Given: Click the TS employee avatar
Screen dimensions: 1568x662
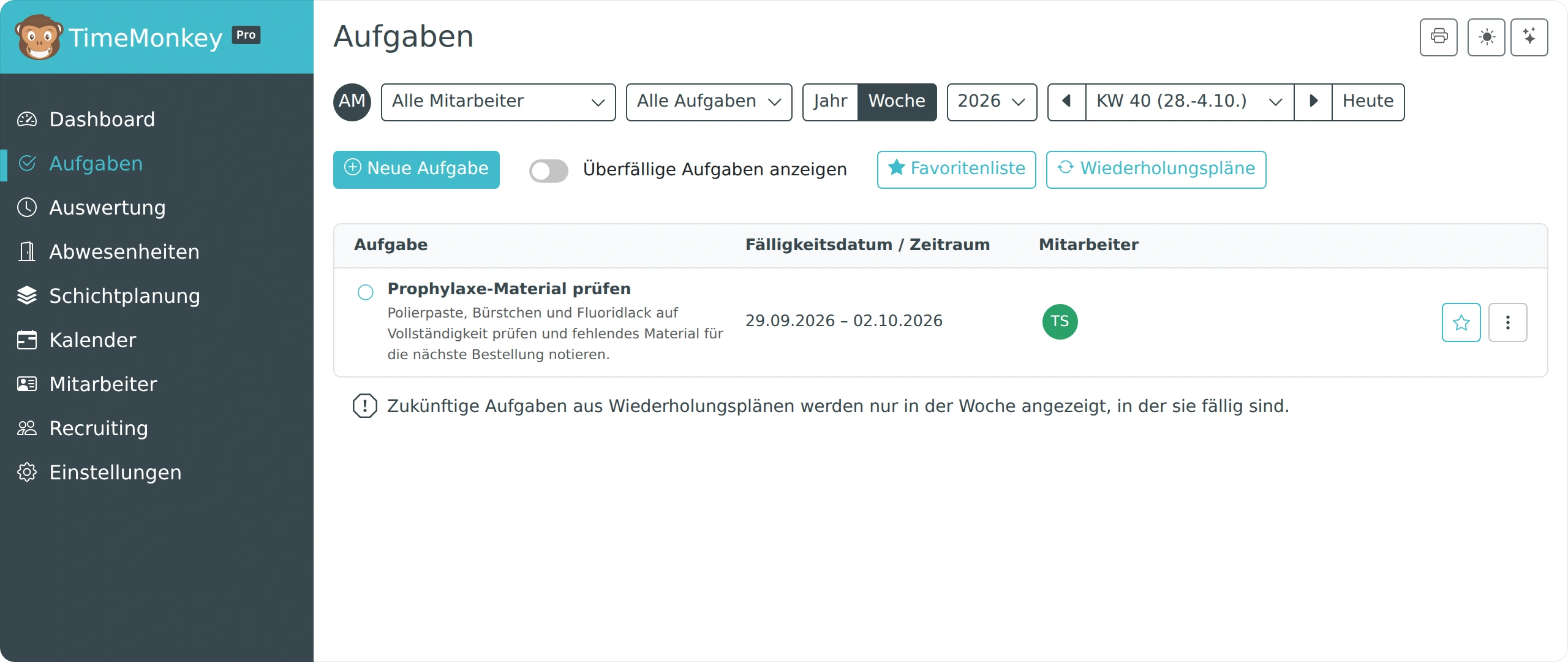Looking at the screenshot, I should (1060, 322).
